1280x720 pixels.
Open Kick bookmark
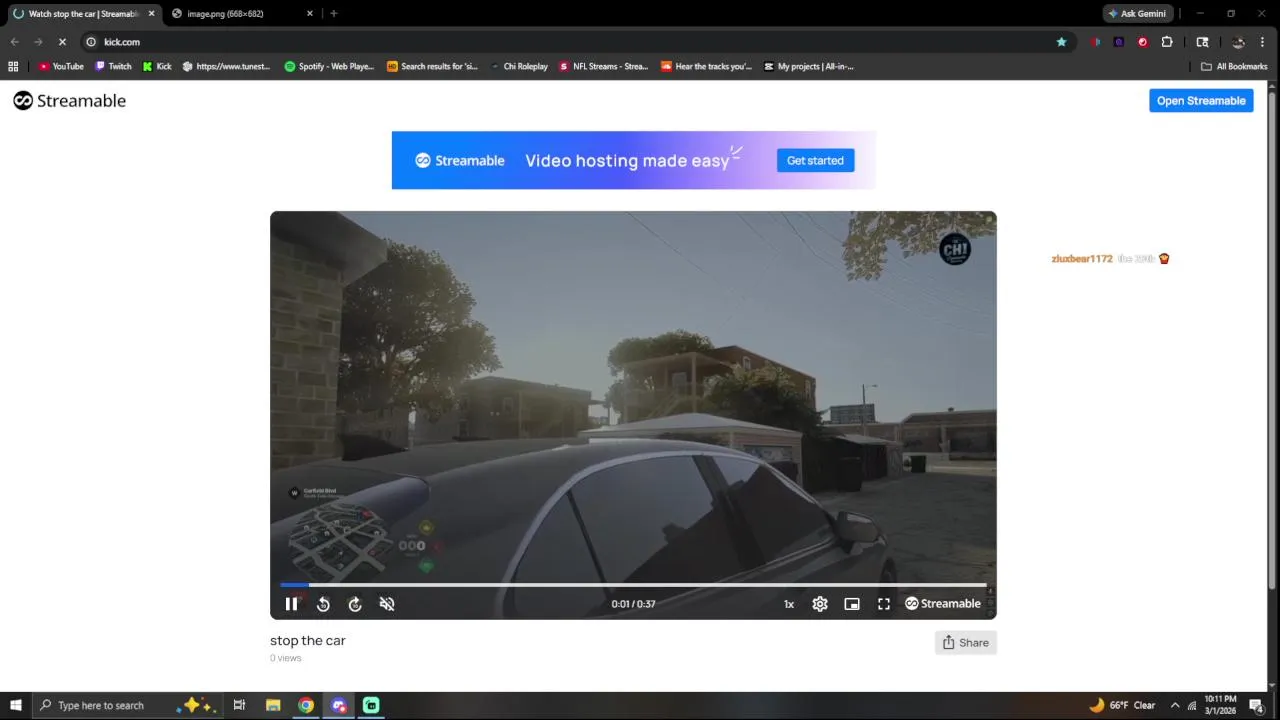coord(157,67)
